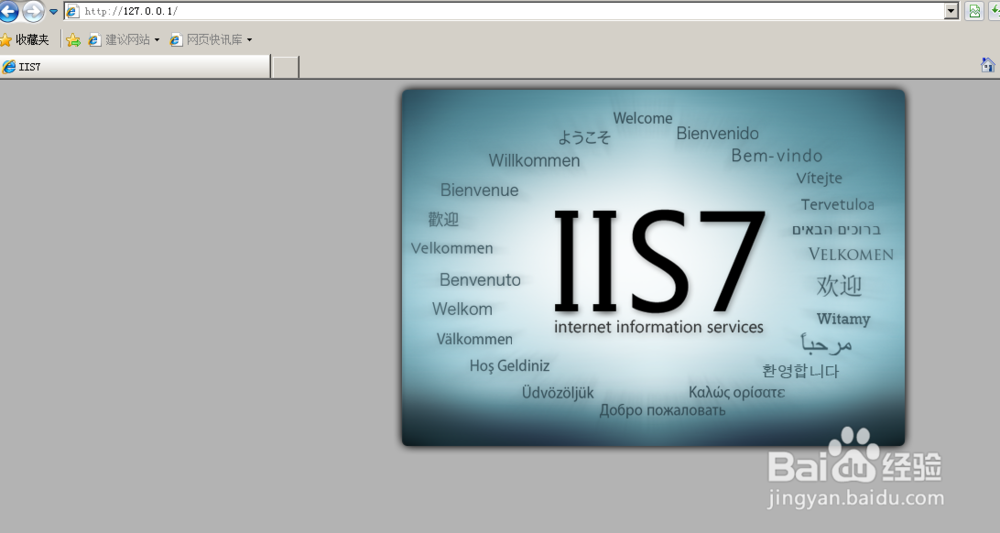Screen dimensions: 1000x533
Task: Click the compatibility view icon beside address bar
Action: coord(974,11)
